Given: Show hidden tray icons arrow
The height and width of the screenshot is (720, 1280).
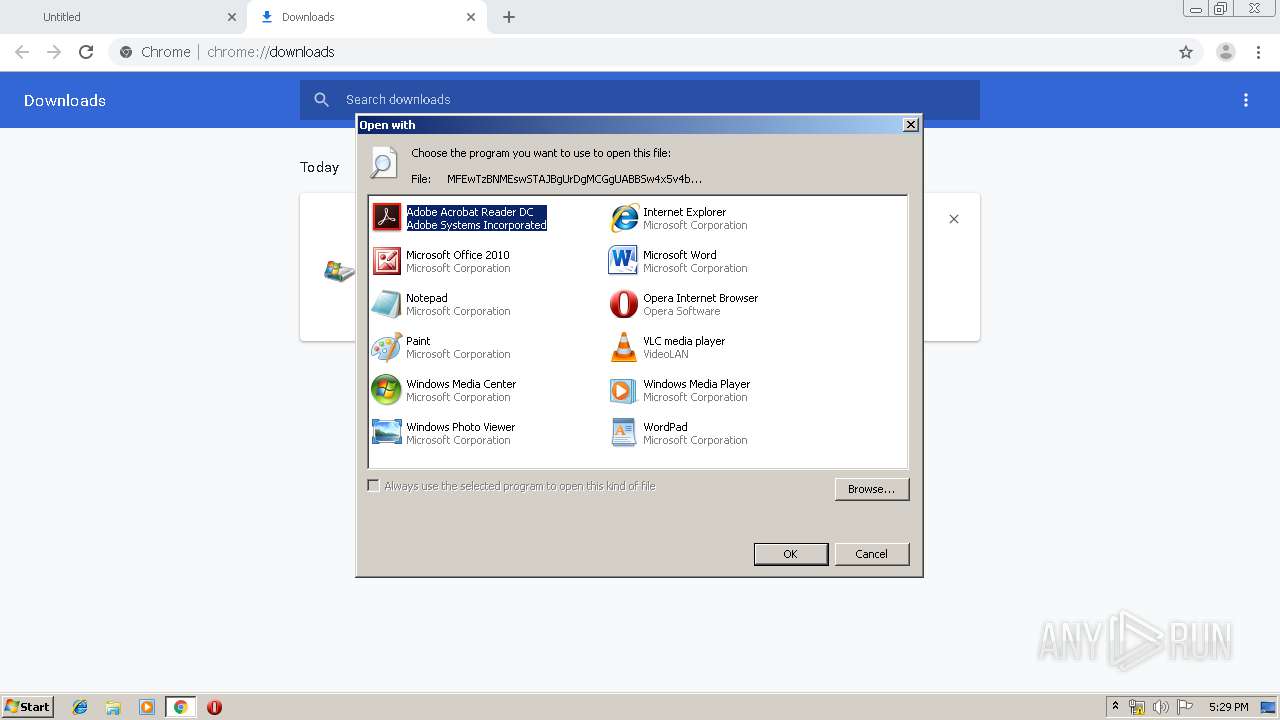Looking at the screenshot, I should [1116, 707].
